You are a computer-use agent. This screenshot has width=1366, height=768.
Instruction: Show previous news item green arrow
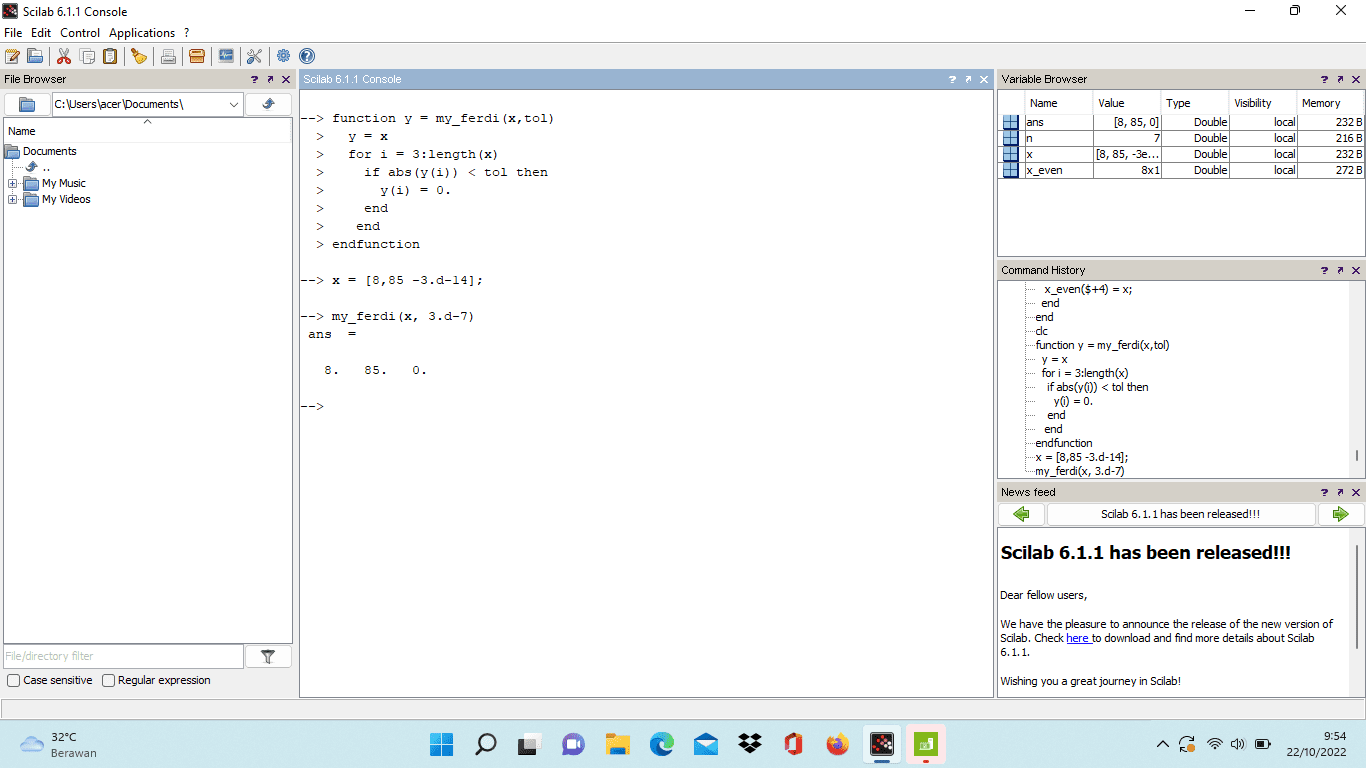coord(1021,514)
